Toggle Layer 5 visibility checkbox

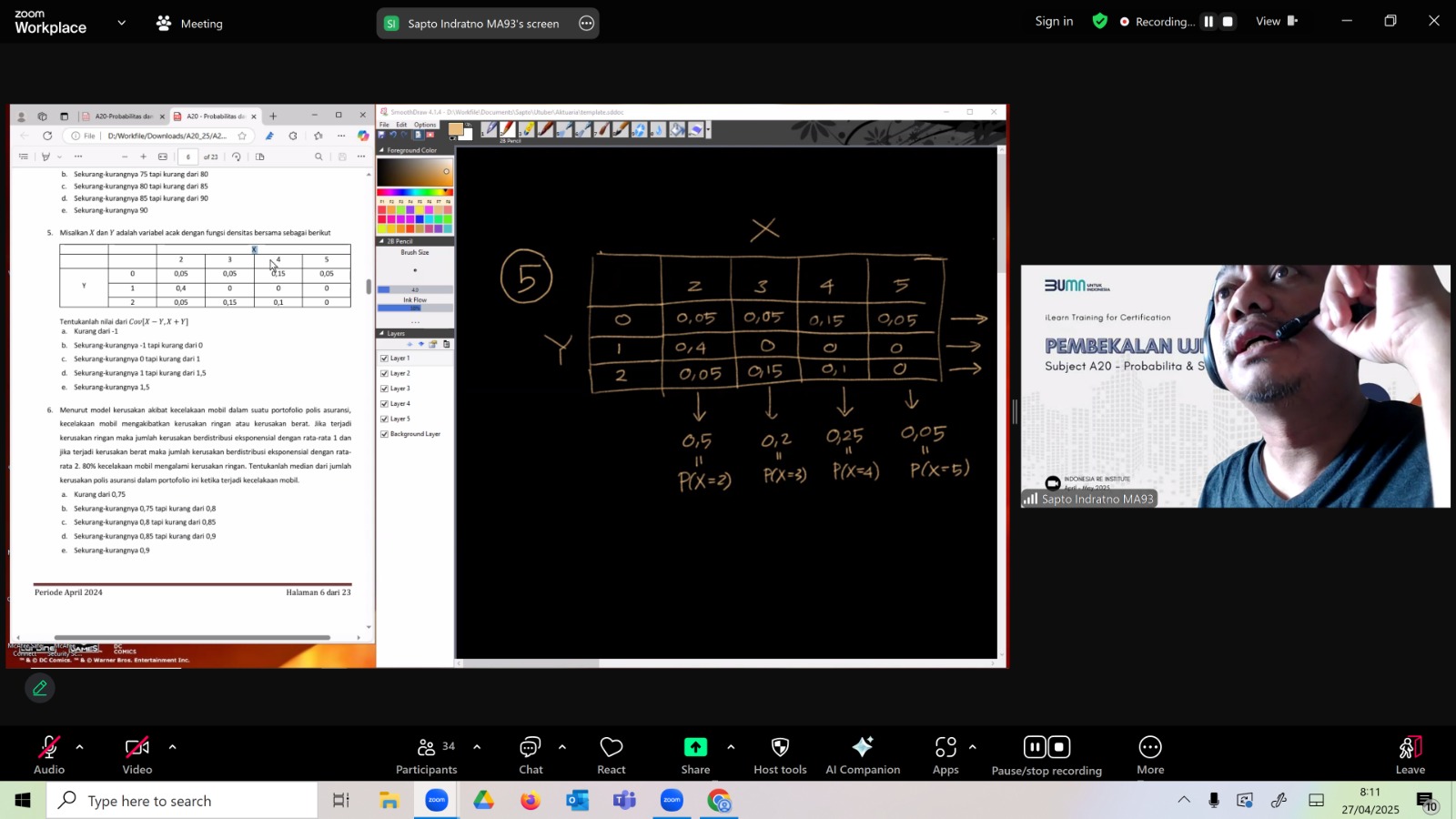pyautogui.click(x=384, y=420)
